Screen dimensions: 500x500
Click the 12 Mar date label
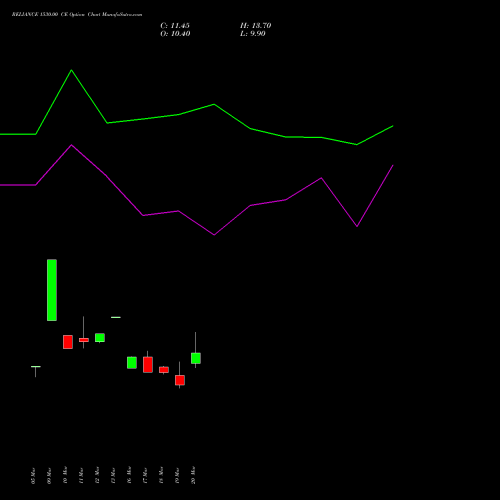point(97,476)
